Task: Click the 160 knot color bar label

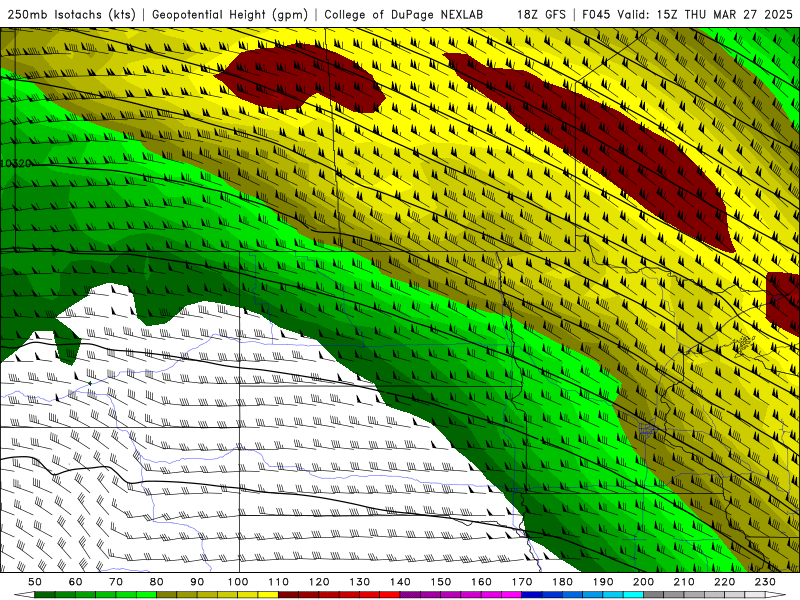Action: click(481, 582)
